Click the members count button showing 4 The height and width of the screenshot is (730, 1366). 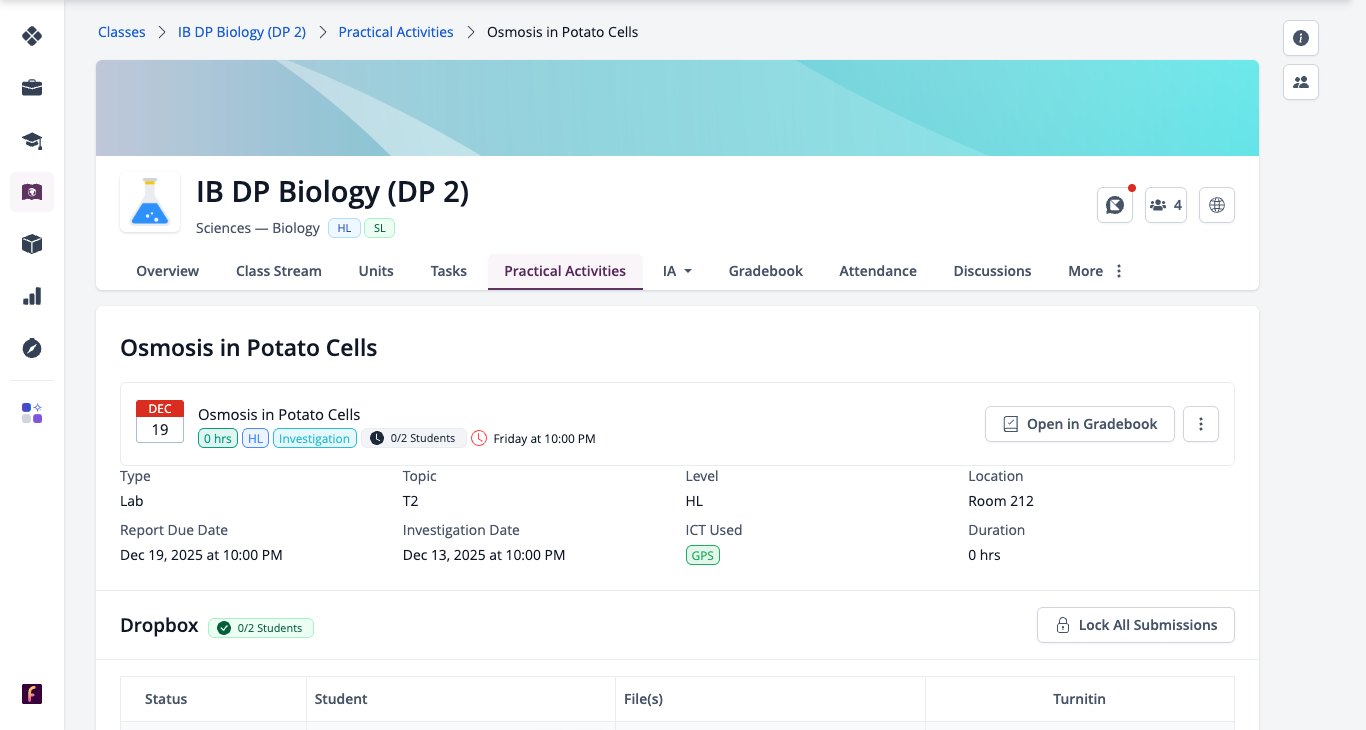pos(1166,205)
